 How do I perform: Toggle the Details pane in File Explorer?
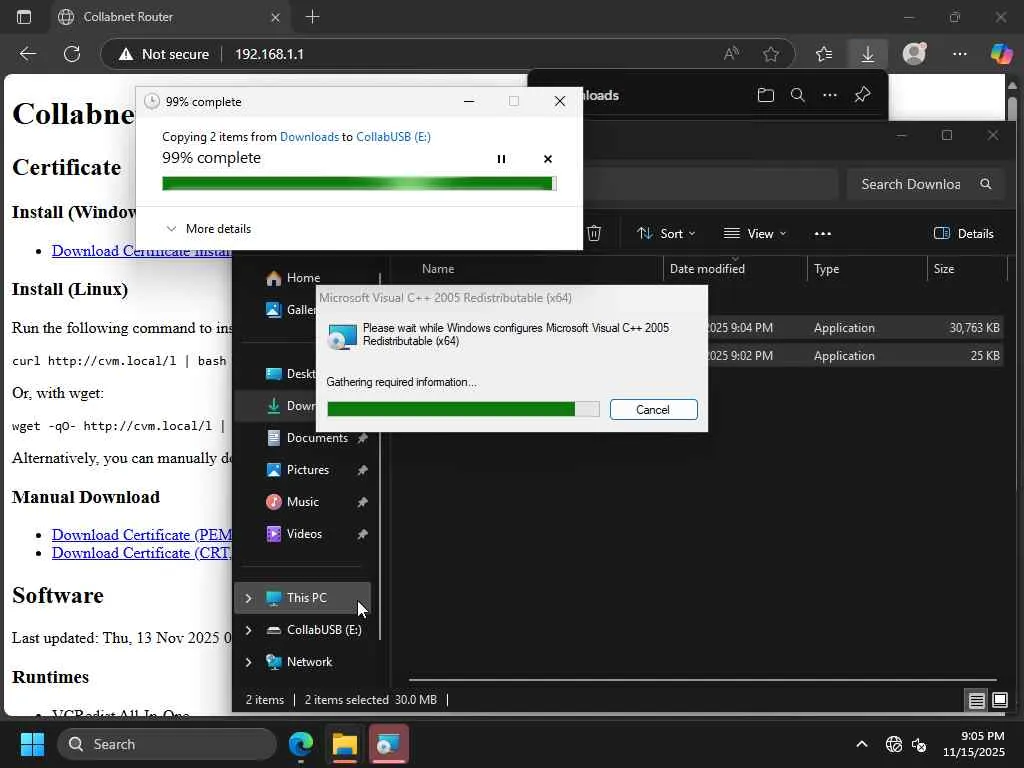coord(964,233)
